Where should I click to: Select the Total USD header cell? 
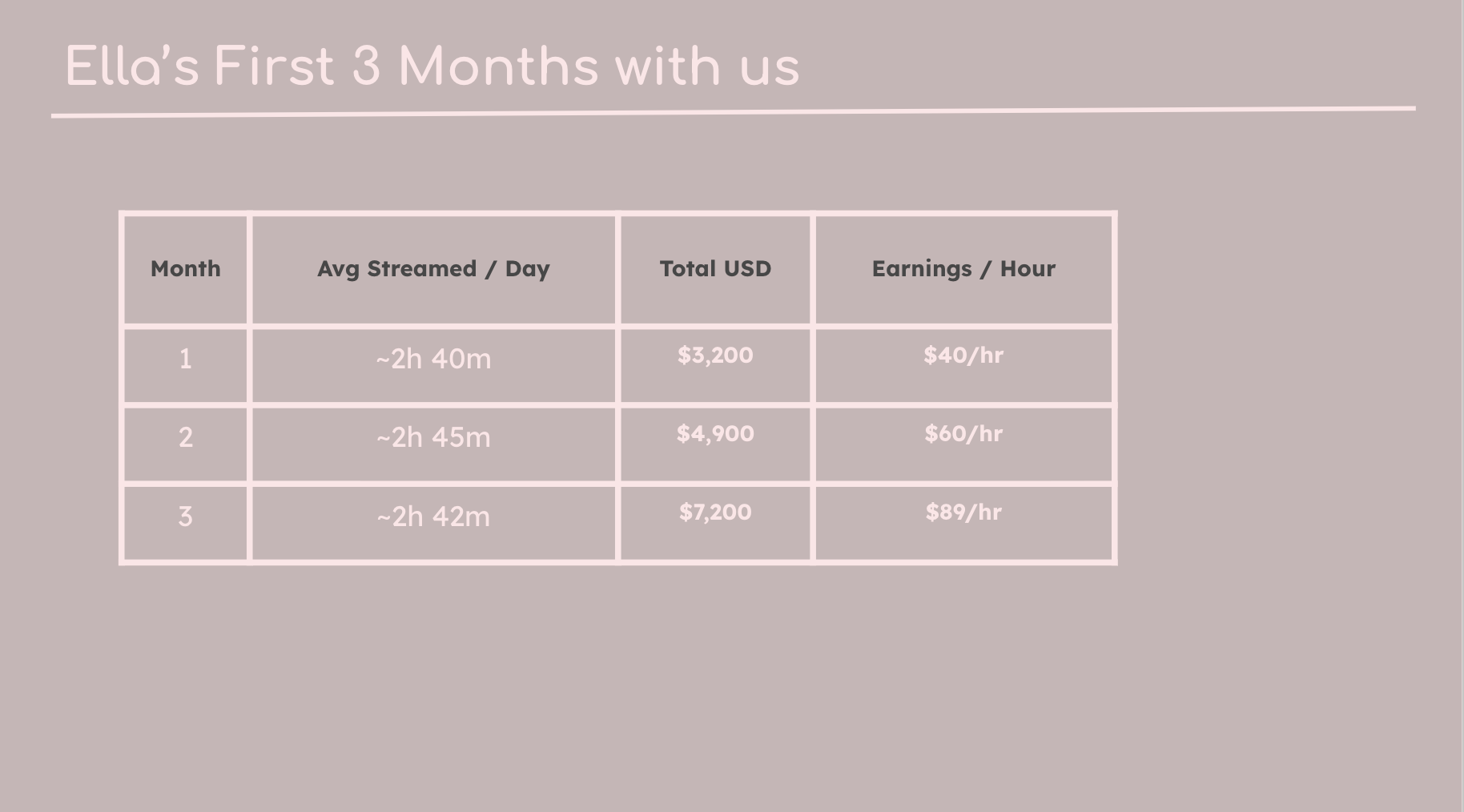pyautogui.click(x=715, y=269)
